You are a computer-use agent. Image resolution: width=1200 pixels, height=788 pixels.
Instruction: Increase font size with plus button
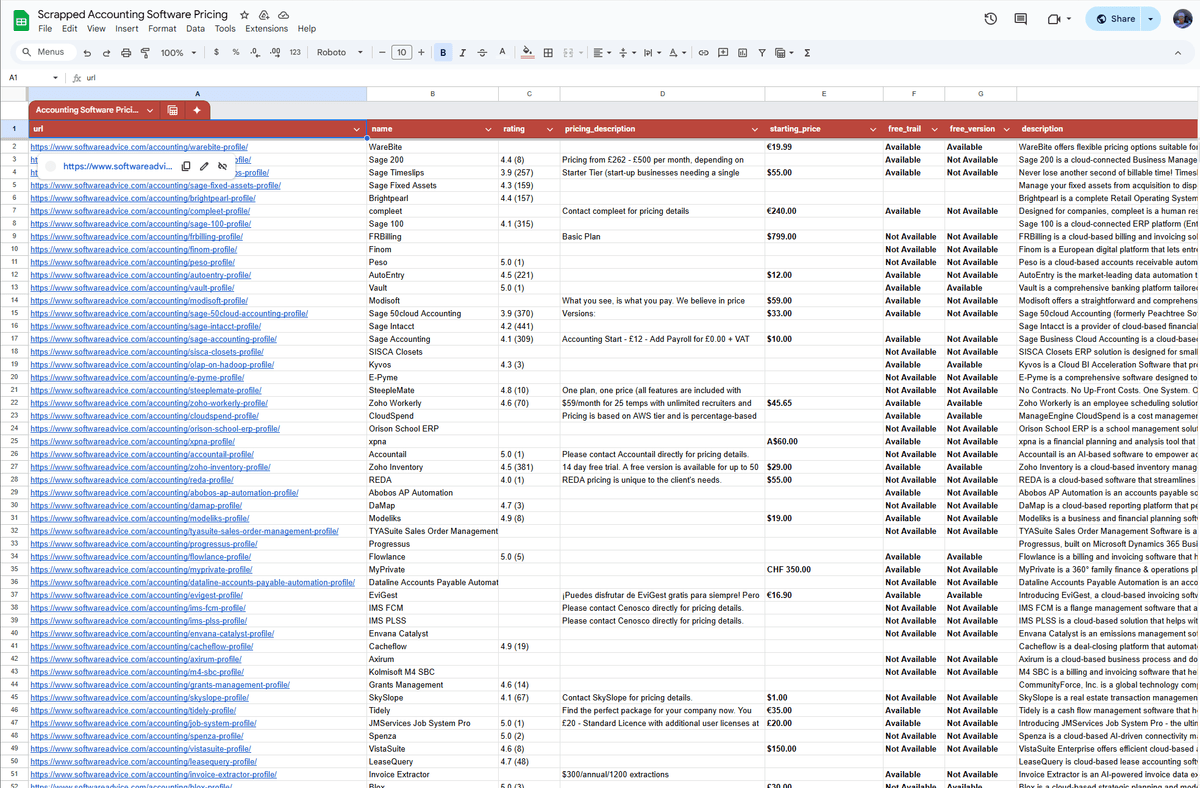click(421, 52)
